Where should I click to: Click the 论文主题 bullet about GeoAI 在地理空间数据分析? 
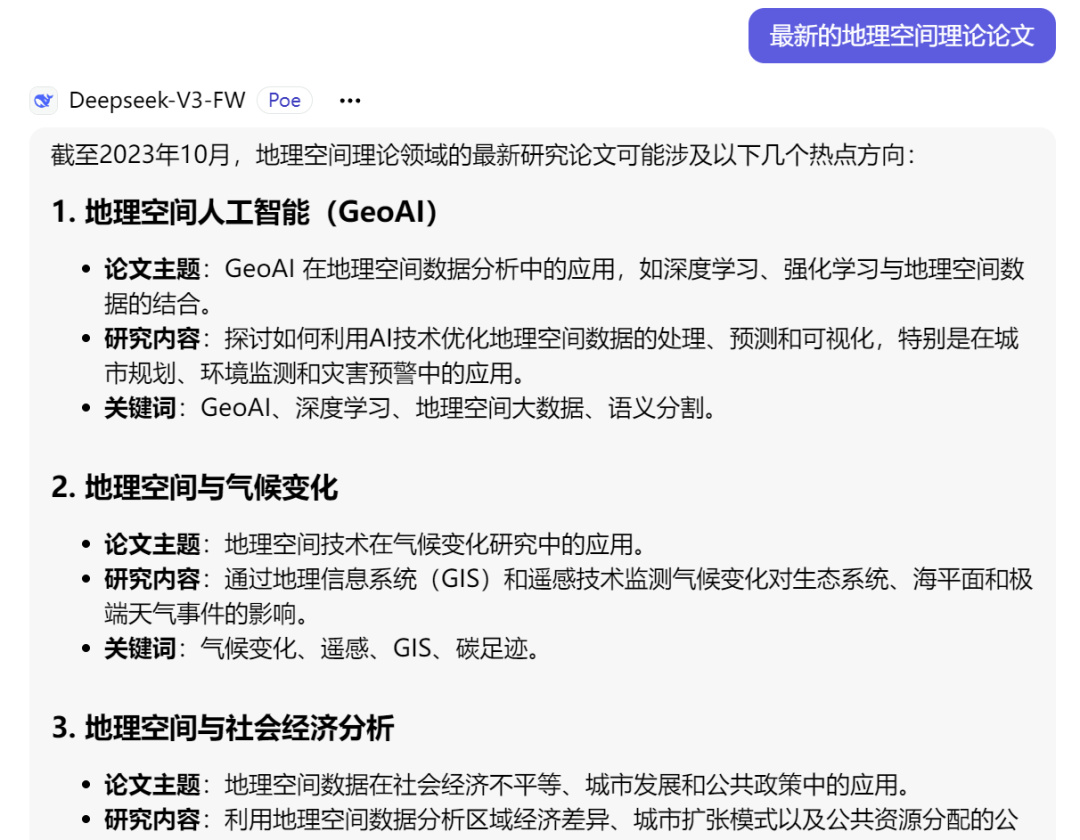point(564,286)
